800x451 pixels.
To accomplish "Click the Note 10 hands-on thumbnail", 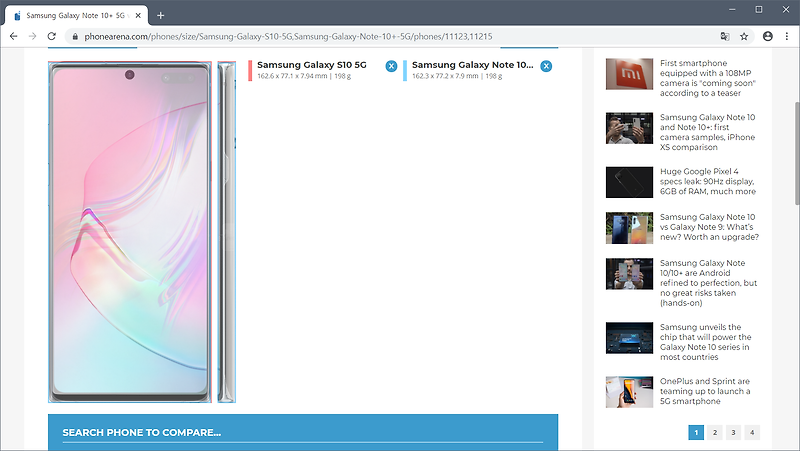I will (629, 274).
